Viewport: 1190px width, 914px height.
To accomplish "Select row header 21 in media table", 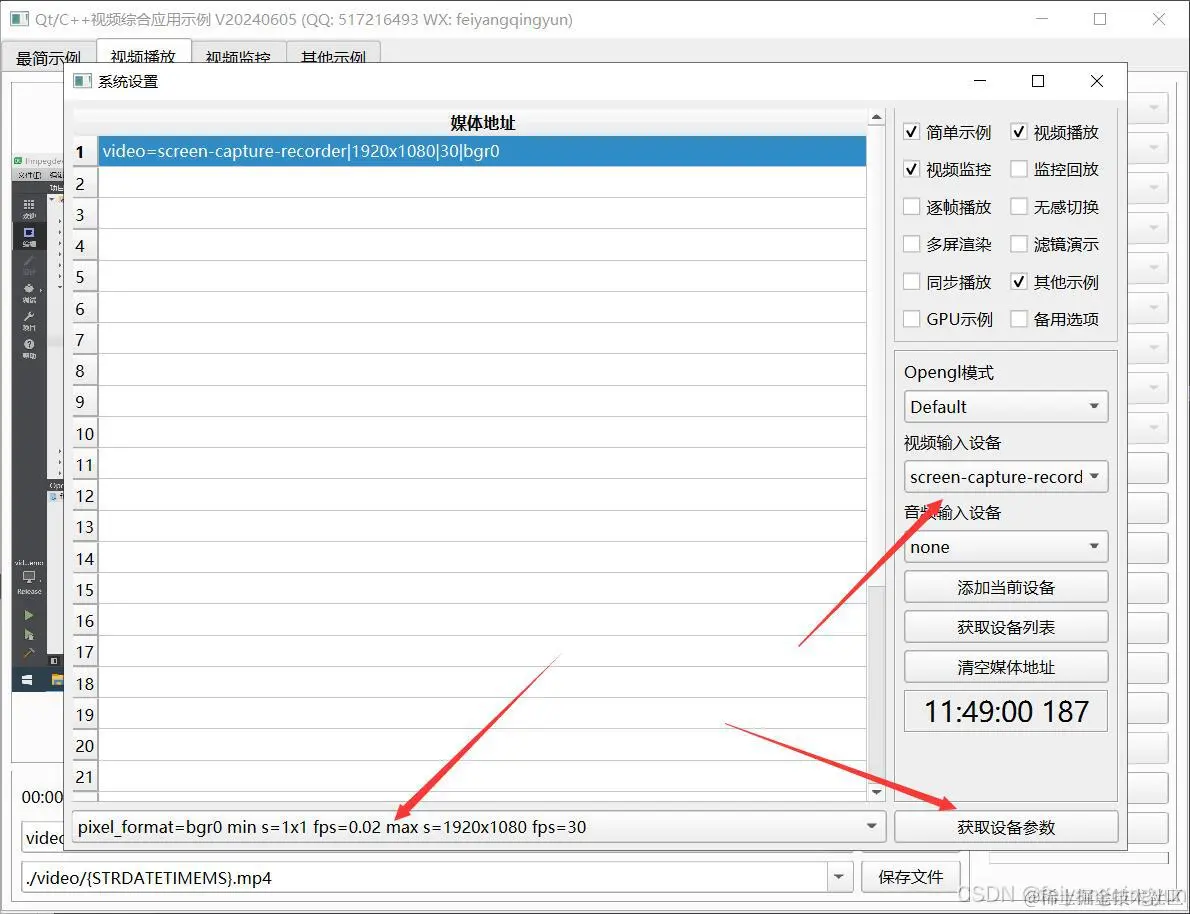I will click(85, 777).
